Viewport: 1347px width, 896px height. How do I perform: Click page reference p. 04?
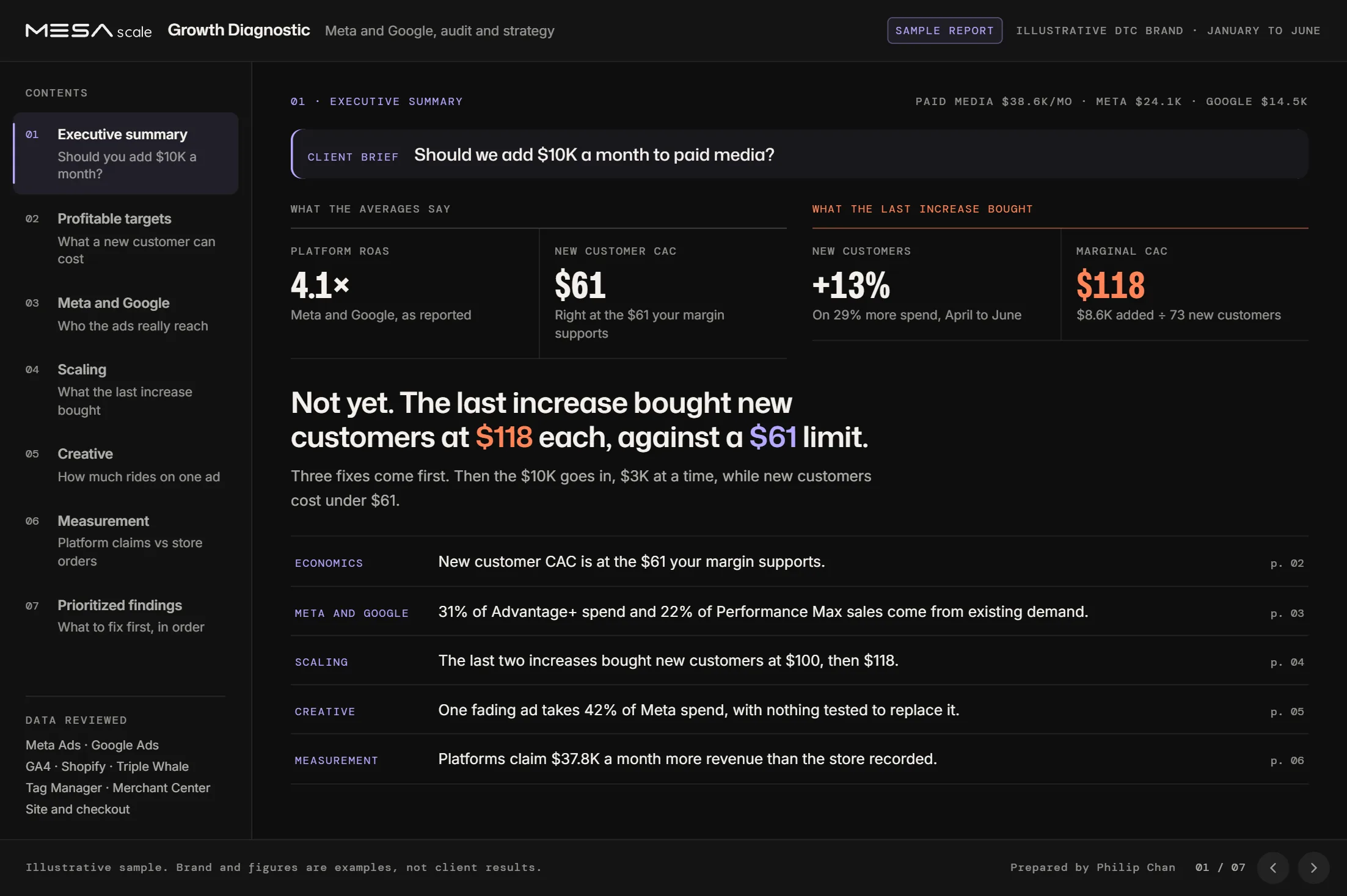(1287, 662)
